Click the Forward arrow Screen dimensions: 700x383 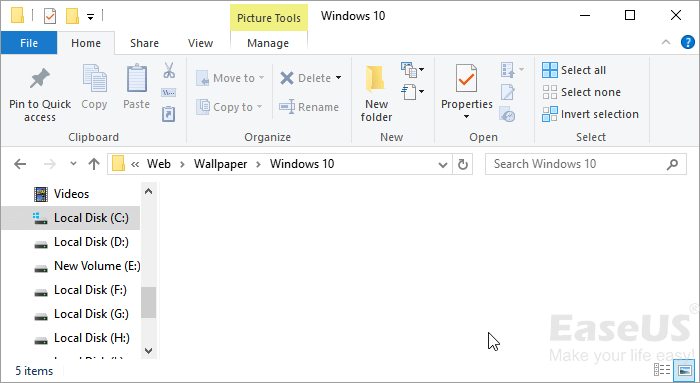click(50, 164)
